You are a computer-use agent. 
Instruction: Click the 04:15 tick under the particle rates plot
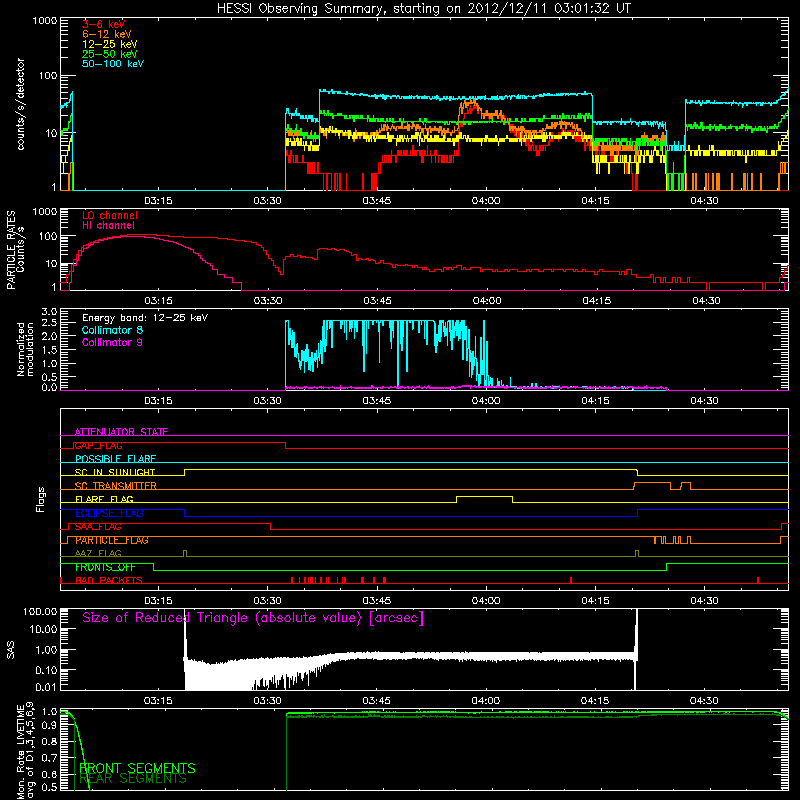(596, 301)
